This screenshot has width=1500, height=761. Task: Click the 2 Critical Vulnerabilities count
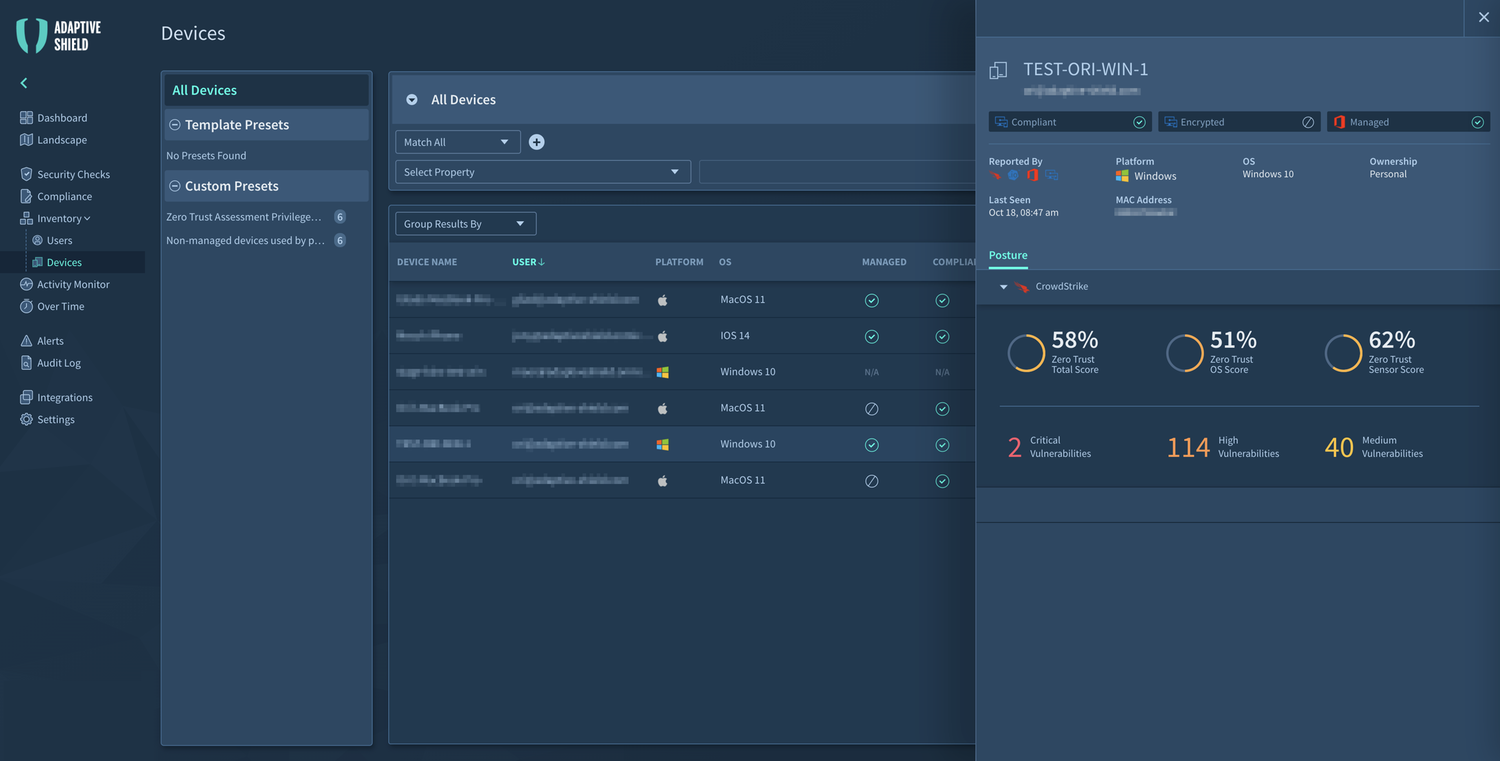pyautogui.click(x=1015, y=448)
